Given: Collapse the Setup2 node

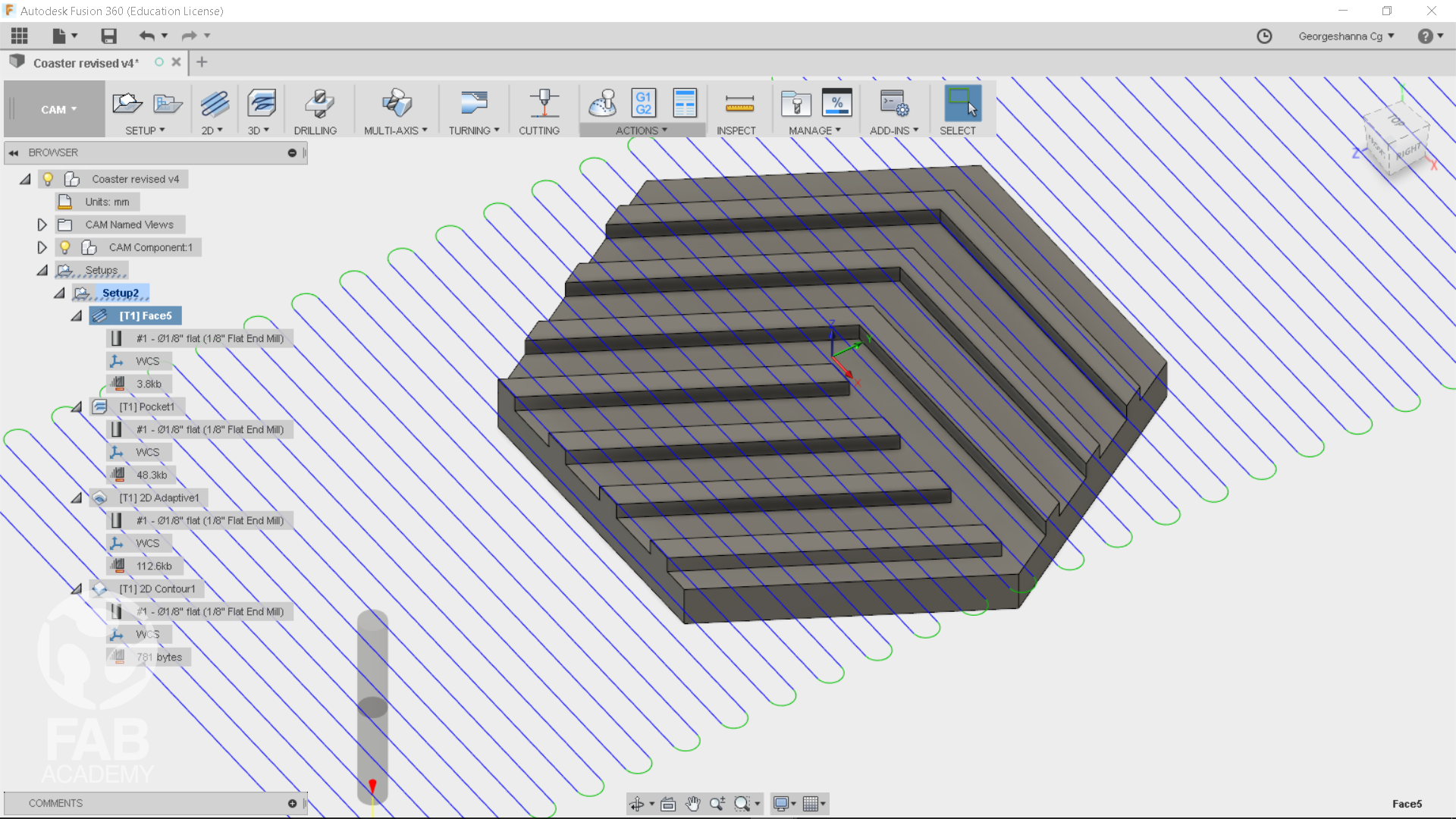Looking at the screenshot, I should tap(59, 293).
